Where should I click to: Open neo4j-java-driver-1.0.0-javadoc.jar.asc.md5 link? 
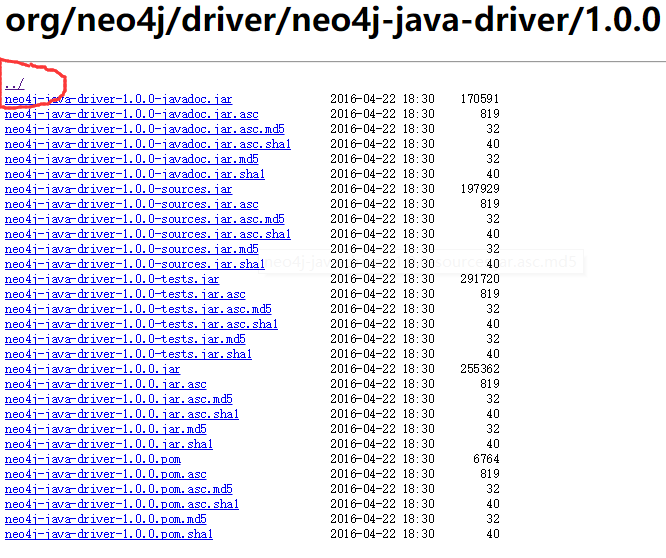pos(144,129)
